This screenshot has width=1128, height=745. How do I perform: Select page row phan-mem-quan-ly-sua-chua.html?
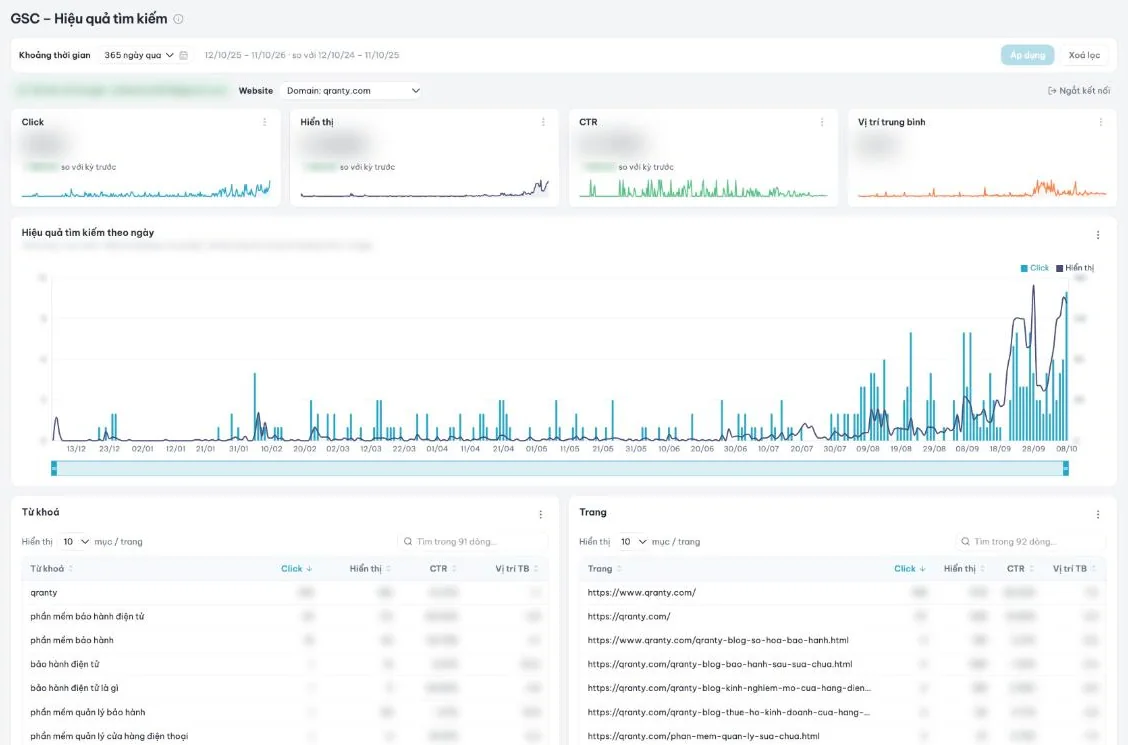[842, 736]
